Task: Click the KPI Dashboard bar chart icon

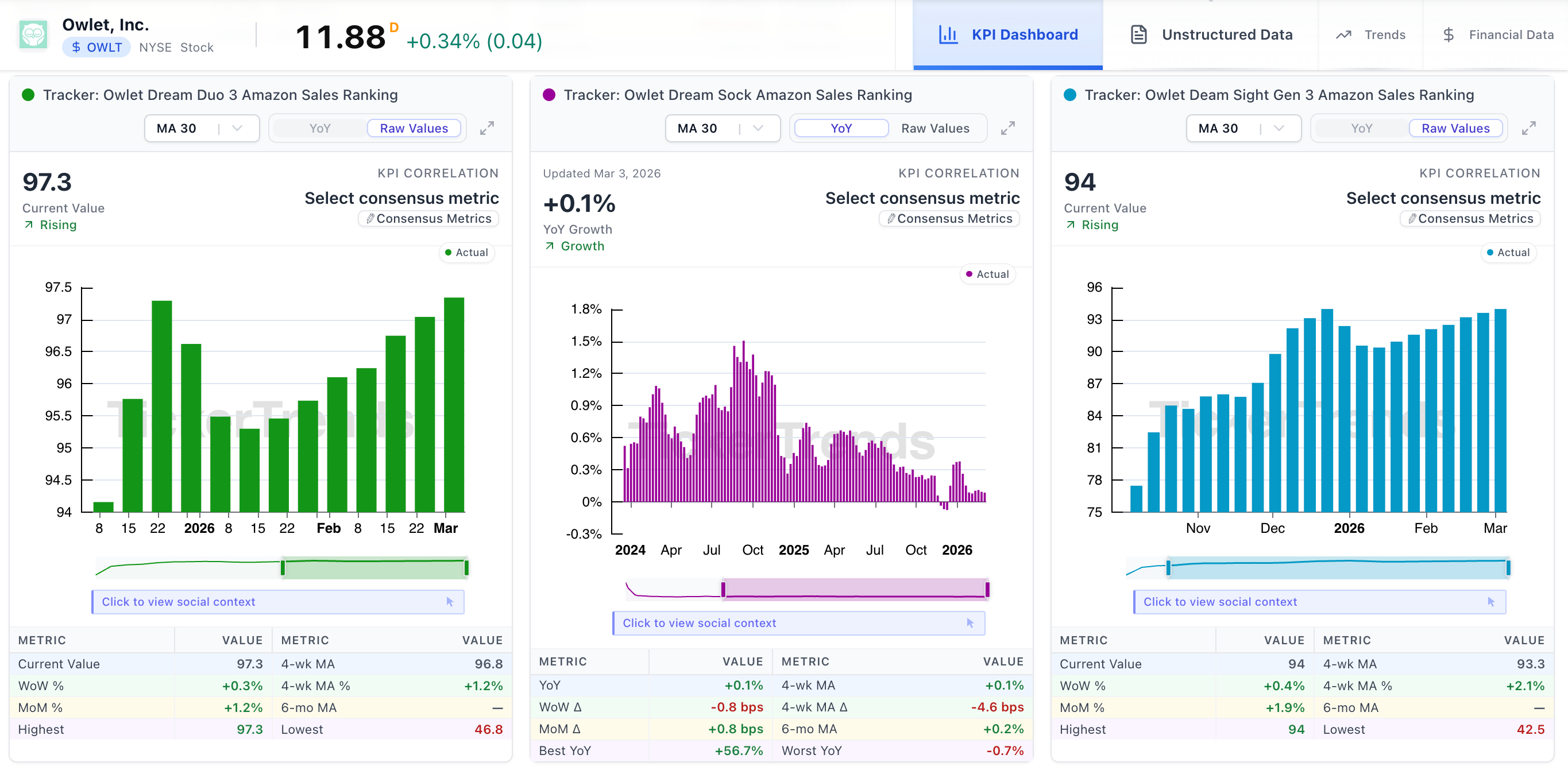Action: pyautogui.click(x=948, y=34)
